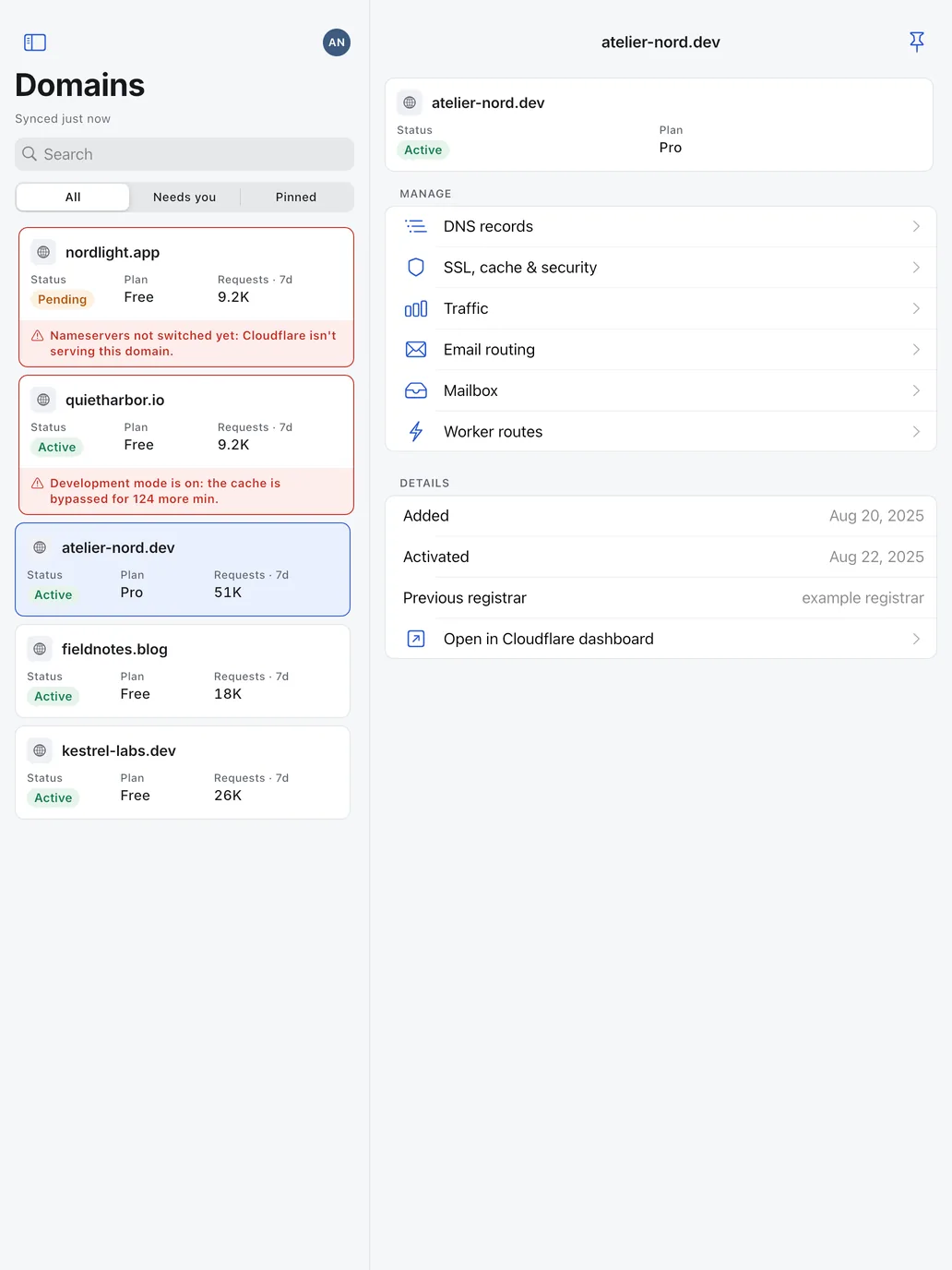952x1270 pixels.
Task: Click the Pending status badge on nordlight.app
Action: [x=62, y=299]
